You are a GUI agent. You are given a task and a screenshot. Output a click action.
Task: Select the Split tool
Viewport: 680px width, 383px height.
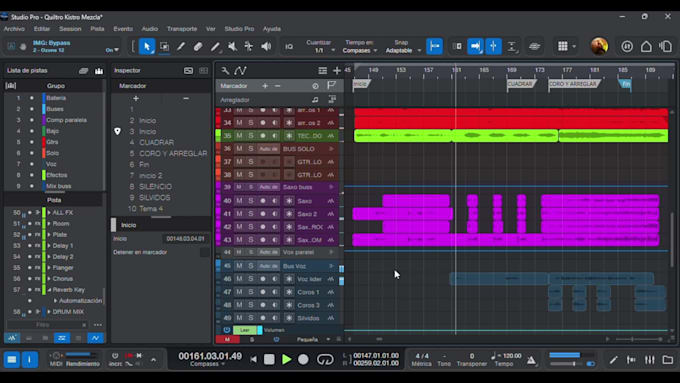click(x=181, y=46)
